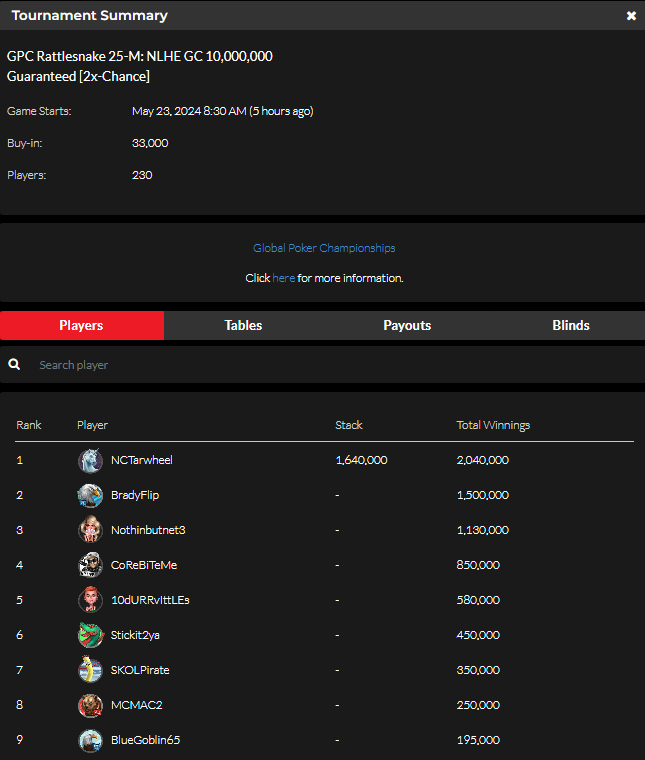Click the 2,040,000 winnings value

click(x=483, y=460)
